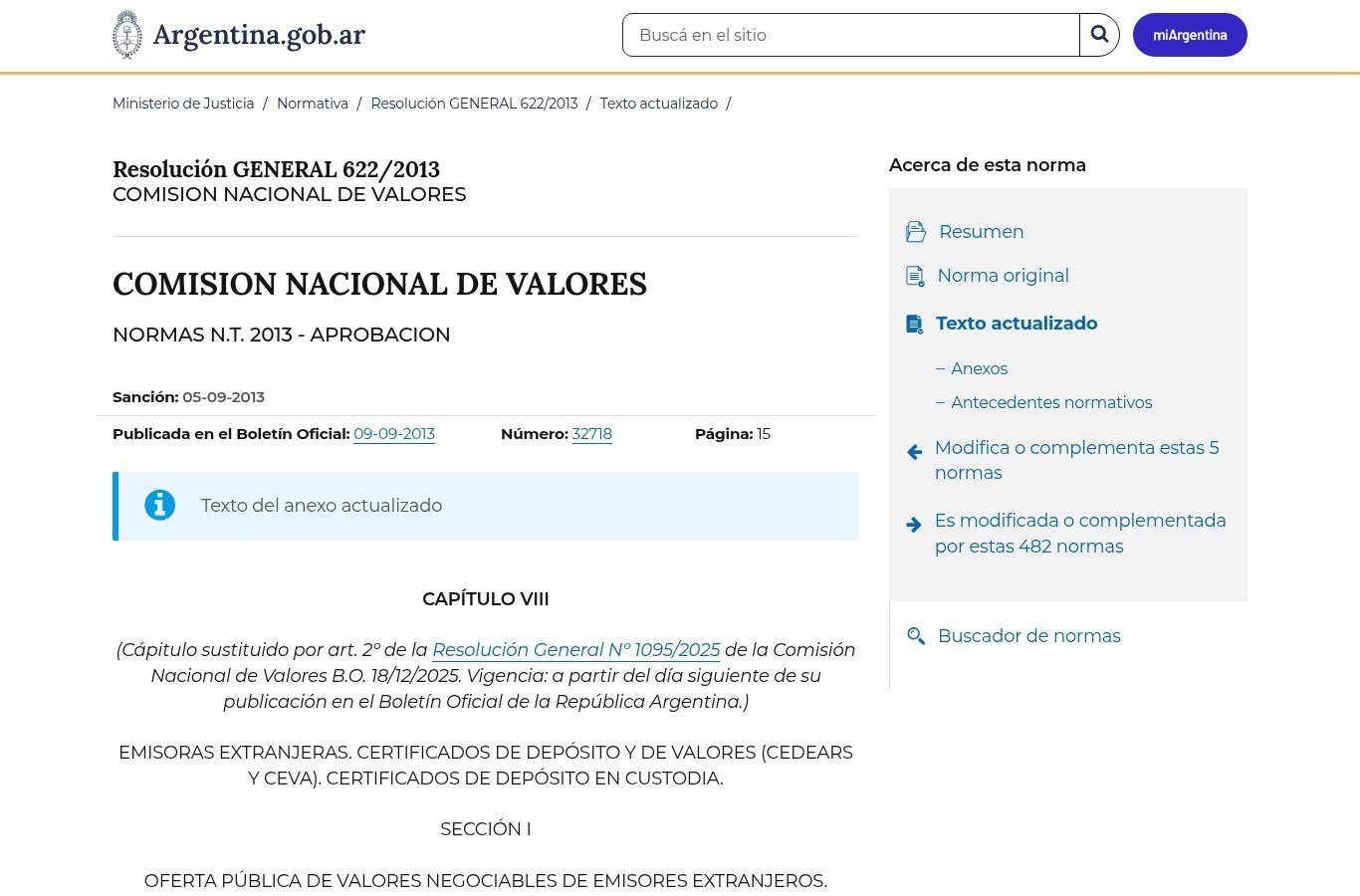Viewport: 1360px width, 896px height.
Task: Click the left arrow icon beside Modifica o complementa
Action: point(915,452)
